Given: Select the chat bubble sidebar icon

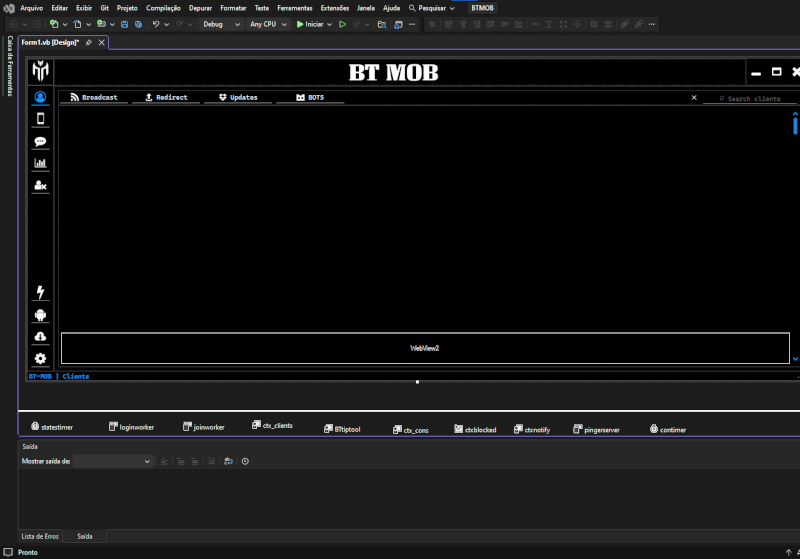Looking at the screenshot, I should (x=40, y=141).
